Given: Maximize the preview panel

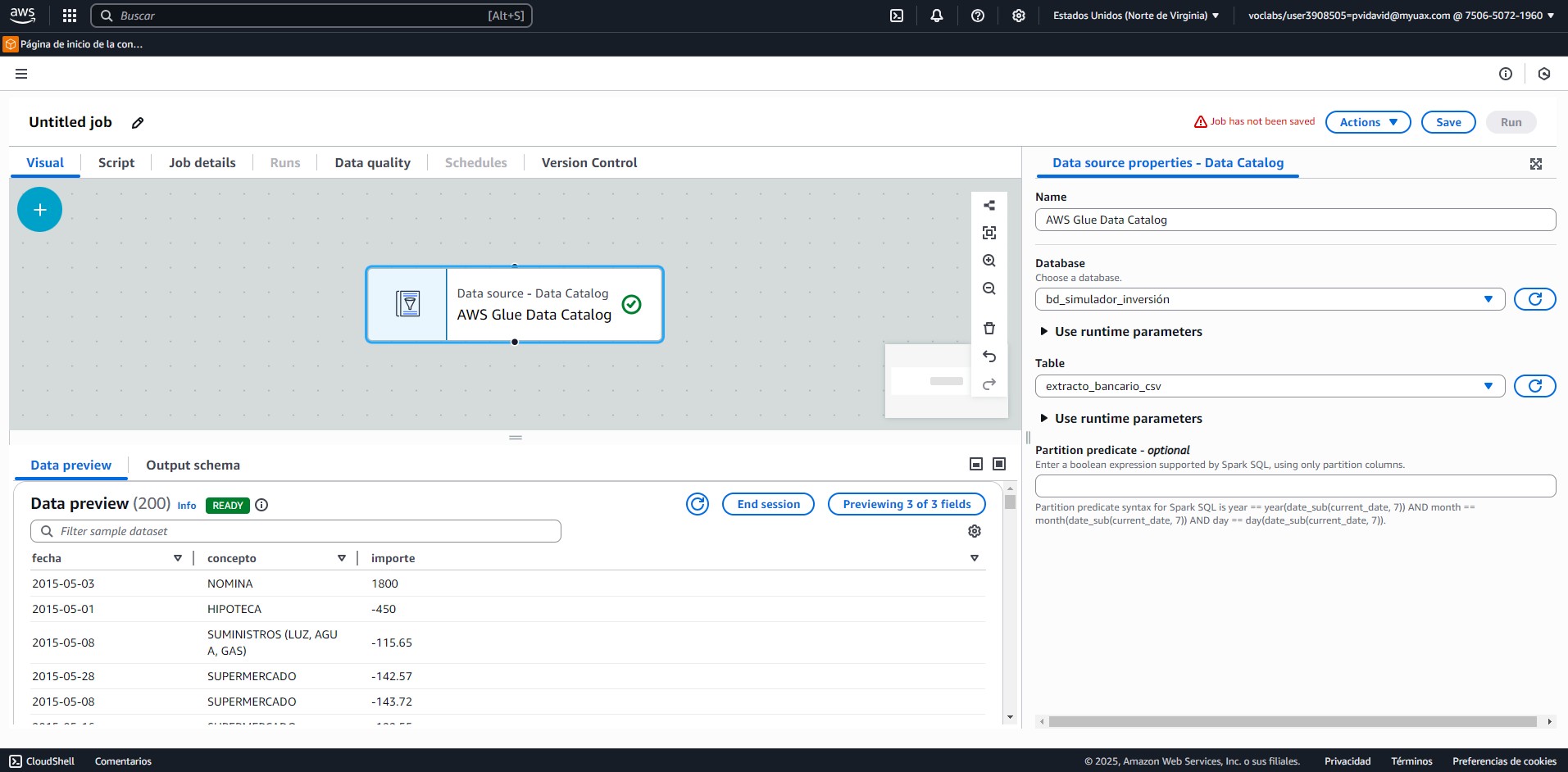Looking at the screenshot, I should pyautogui.click(x=999, y=464).
